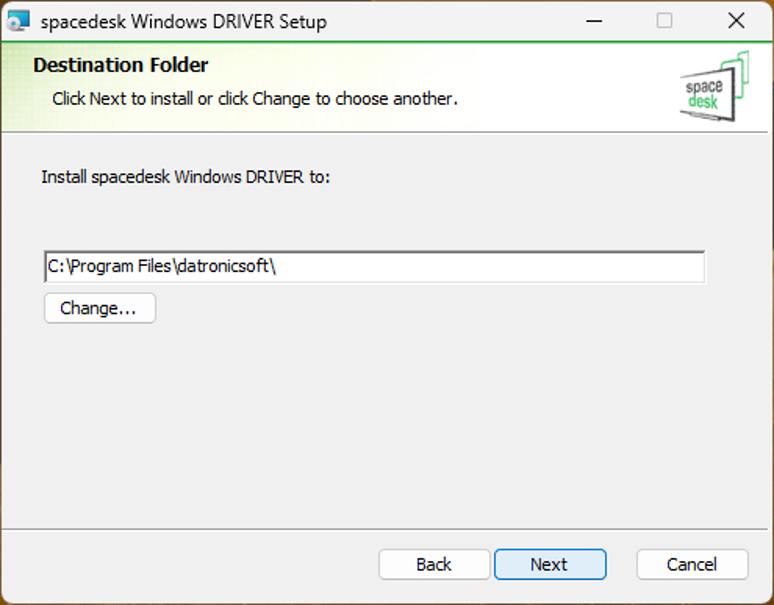Click the spacedesk logo in the header

714,87
